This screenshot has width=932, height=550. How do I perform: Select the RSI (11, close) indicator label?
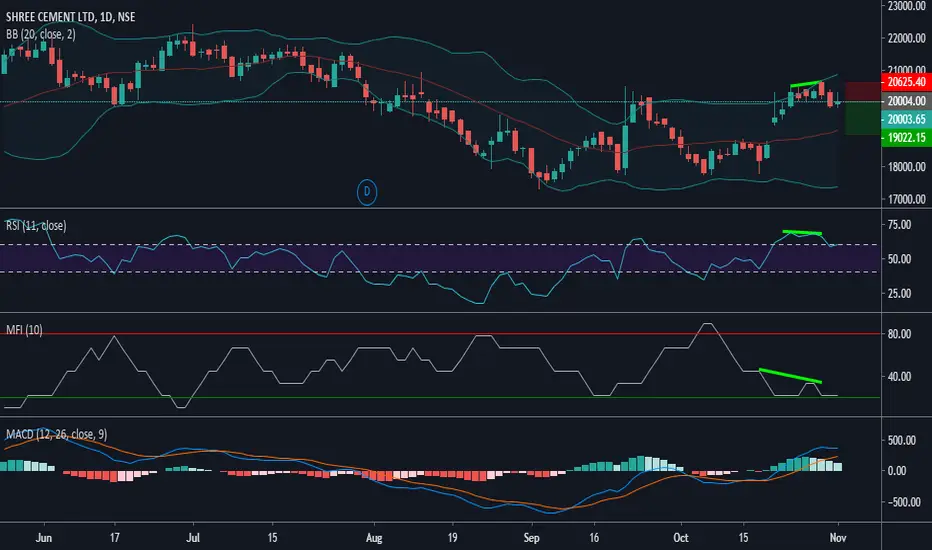[36, 225]
